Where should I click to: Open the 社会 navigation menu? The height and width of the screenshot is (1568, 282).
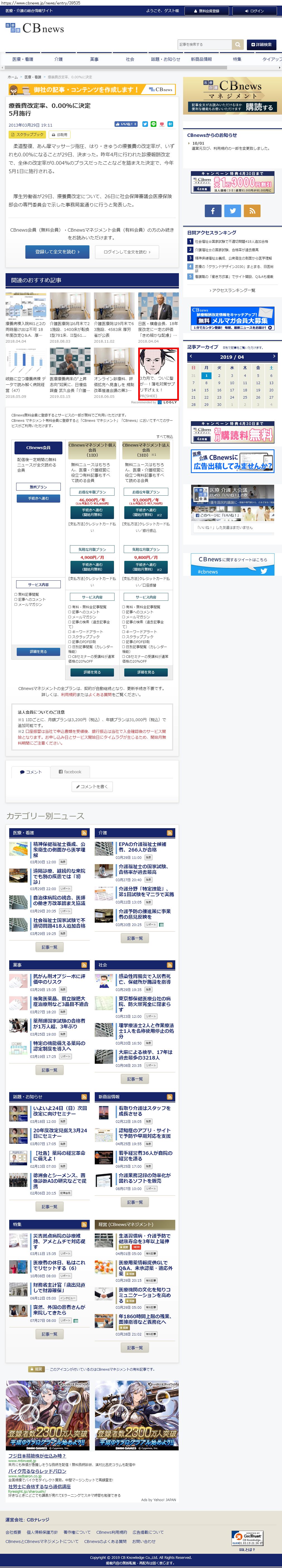tap(130, 59)
